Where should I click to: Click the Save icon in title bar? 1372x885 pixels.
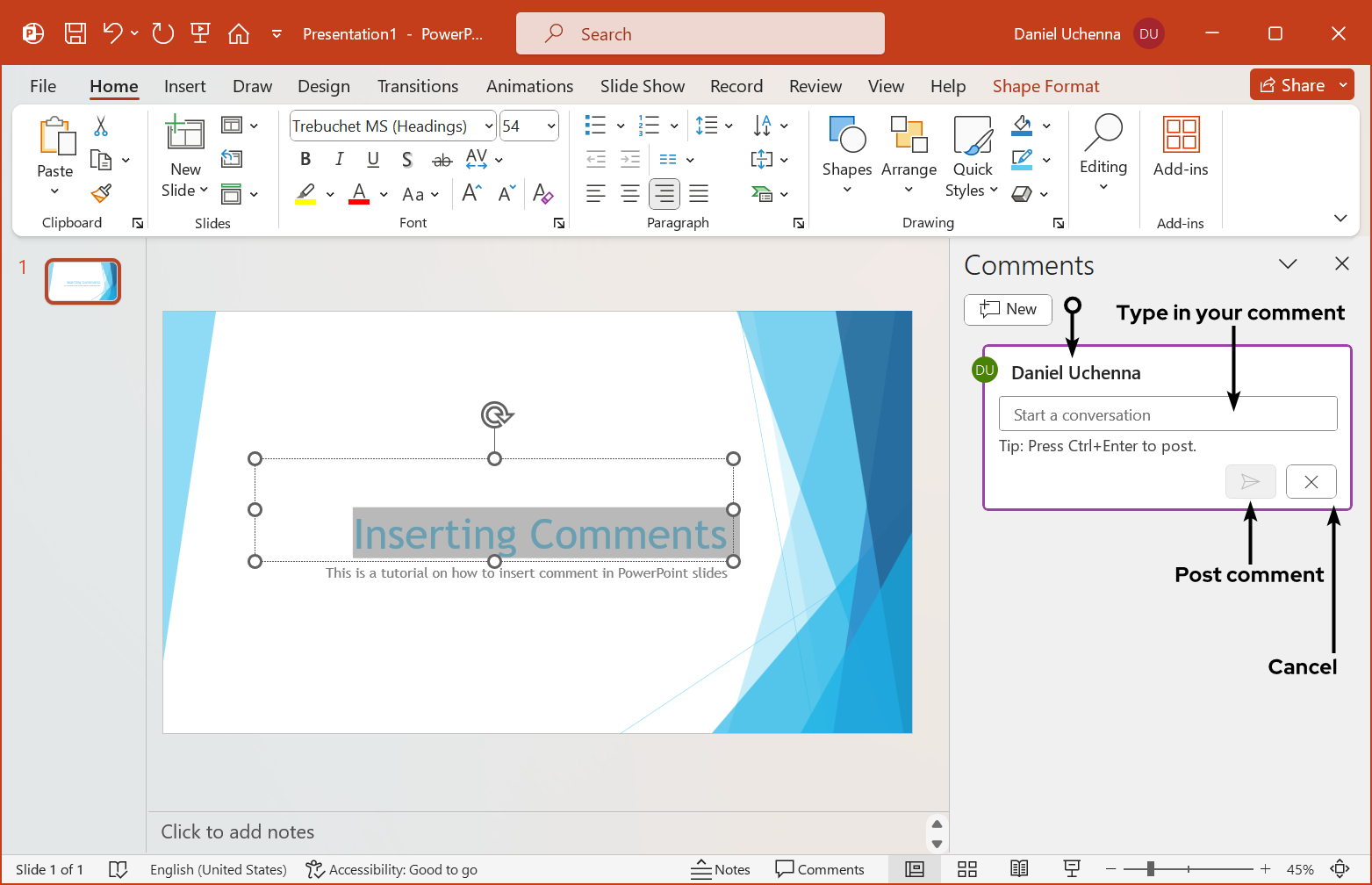pyautogui.click(x=75, y=34)
